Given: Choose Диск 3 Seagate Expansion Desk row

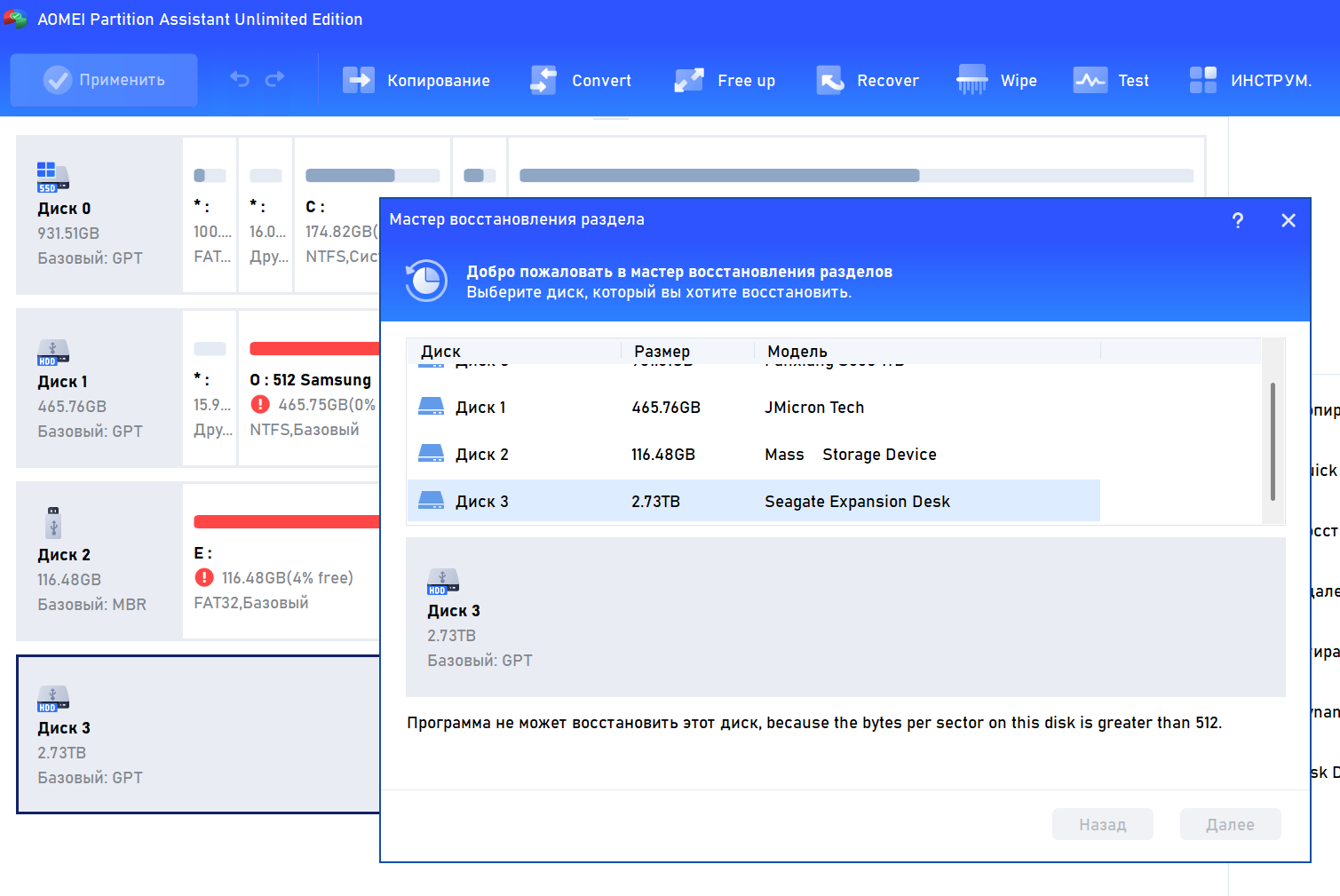Looking at the screenshot, I should pyautogui.click(x=753, y=502).
